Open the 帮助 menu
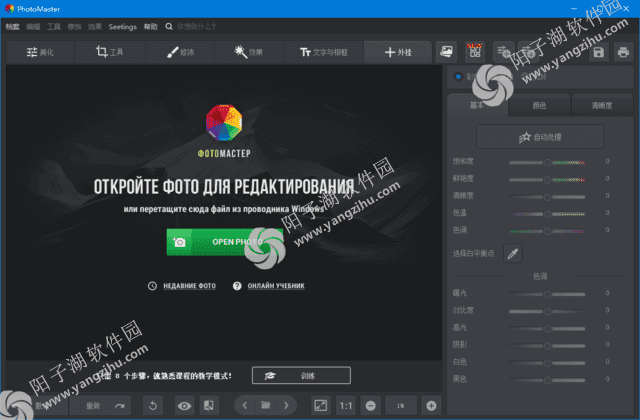Image resolution: width=640 pixels, height=420 pixels. [150, 27]
